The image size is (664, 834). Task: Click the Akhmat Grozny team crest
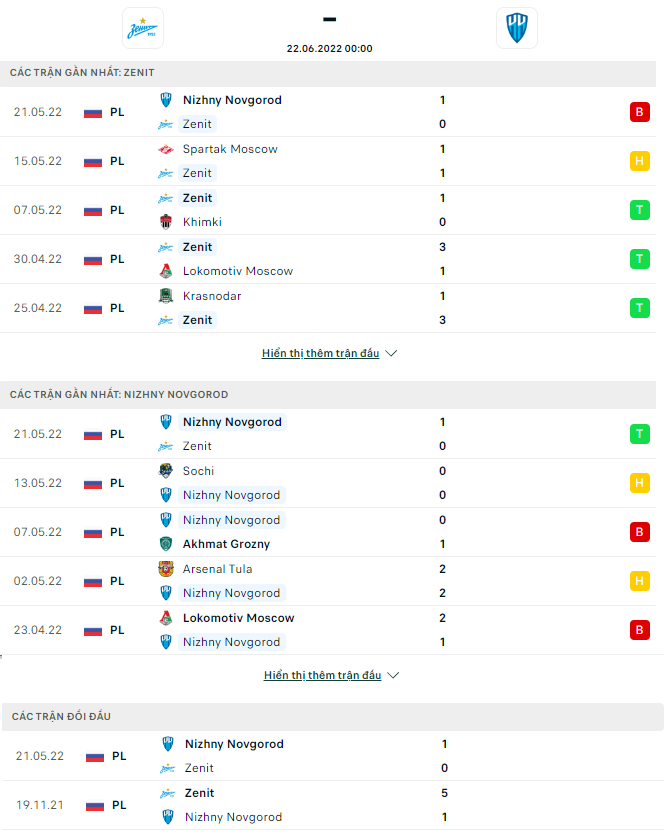[x=166, y=544]
